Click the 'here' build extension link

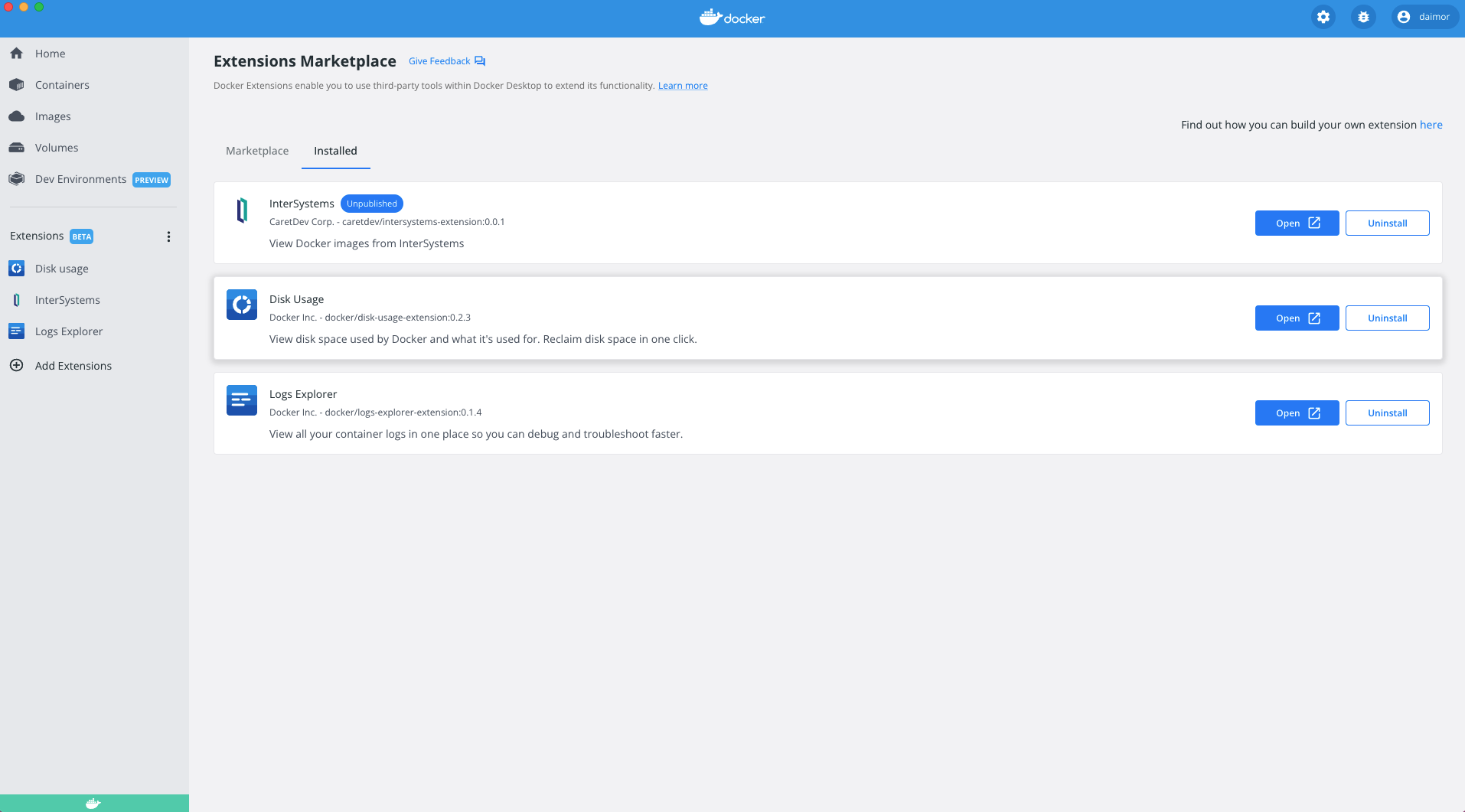(1431, 125)
